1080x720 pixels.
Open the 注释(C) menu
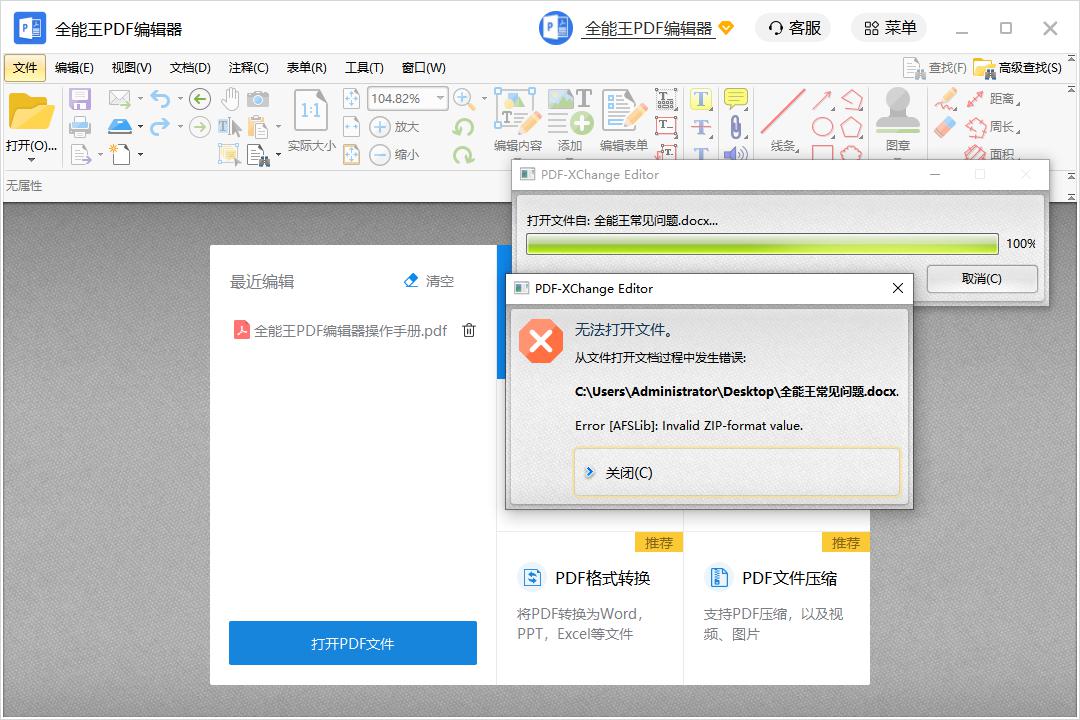click(x=248, y=68)
